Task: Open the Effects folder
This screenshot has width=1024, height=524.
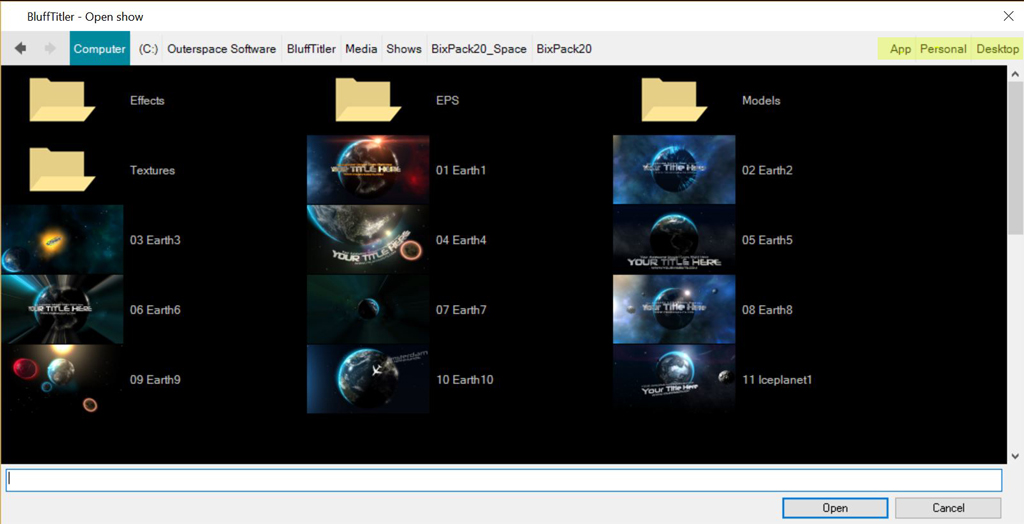Action: click(x=62, y=100)
